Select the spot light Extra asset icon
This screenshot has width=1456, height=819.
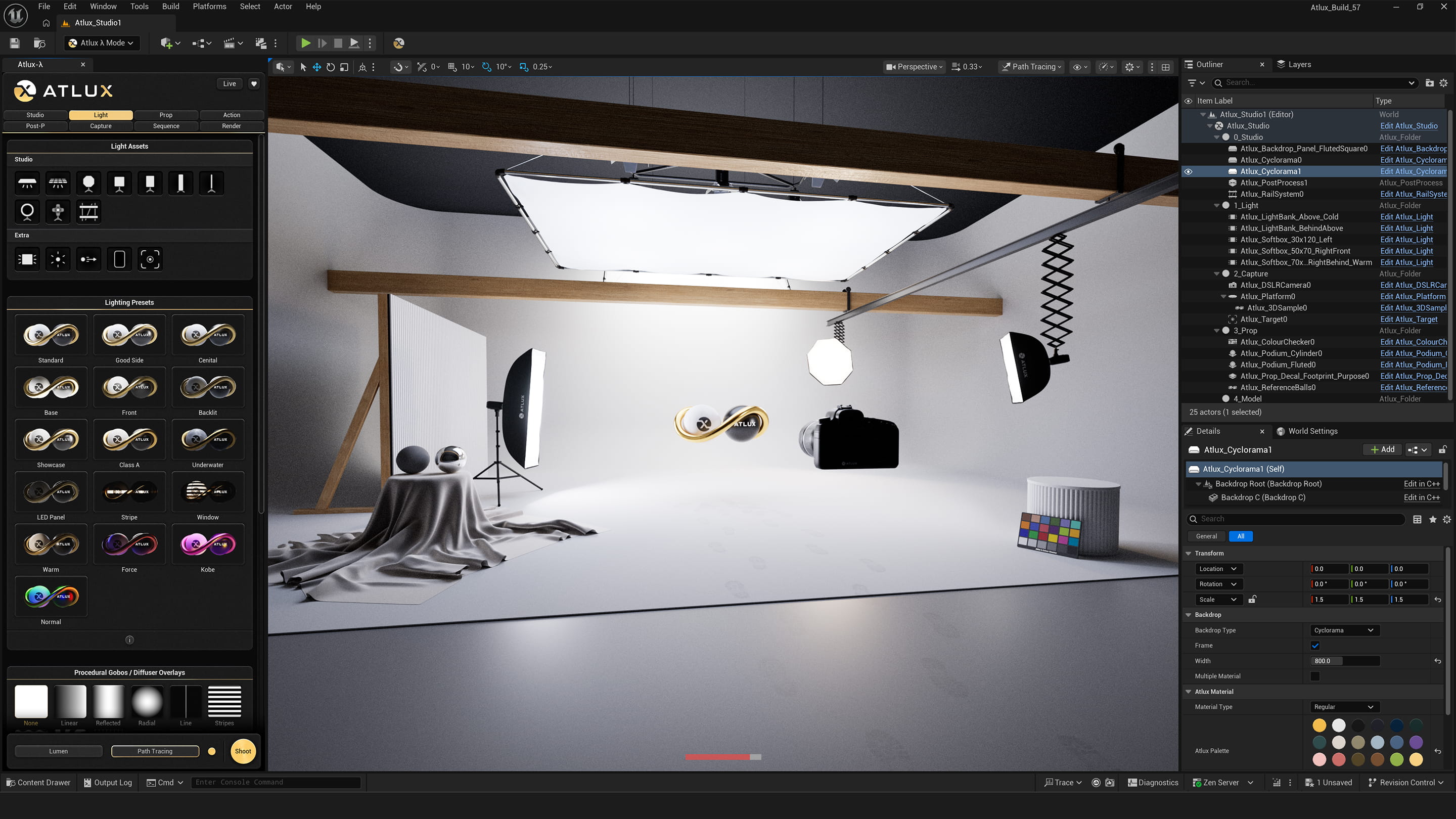tap(89, 259)
